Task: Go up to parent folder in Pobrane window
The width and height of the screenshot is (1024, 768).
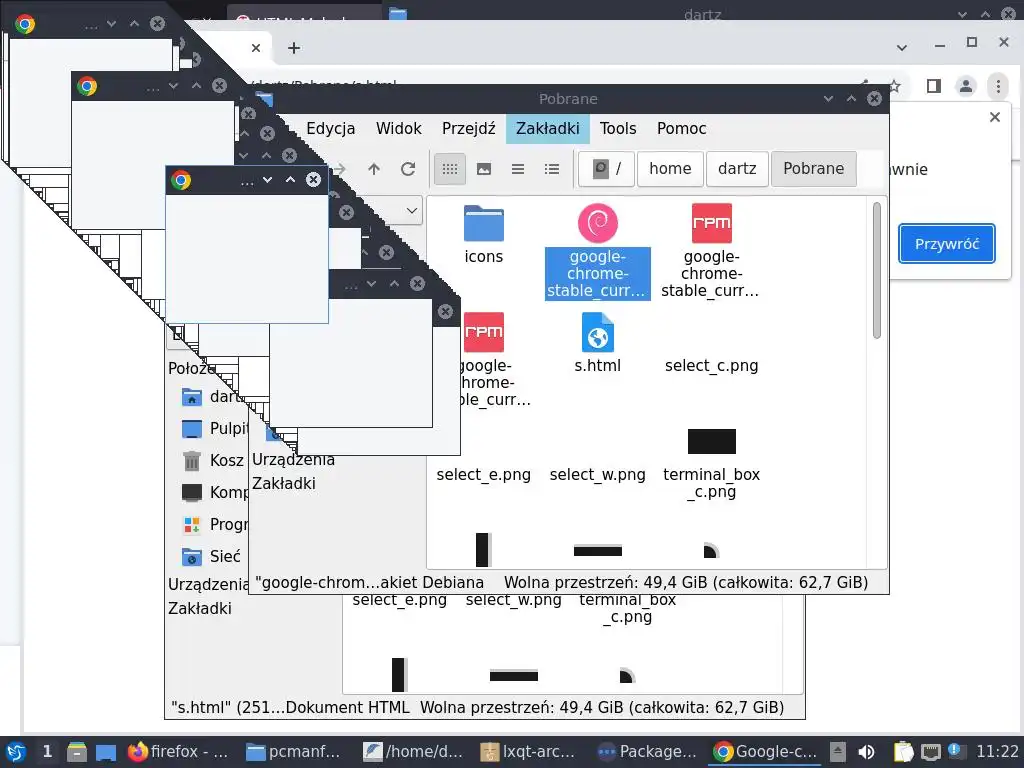Action: click(x=374, y=169)
